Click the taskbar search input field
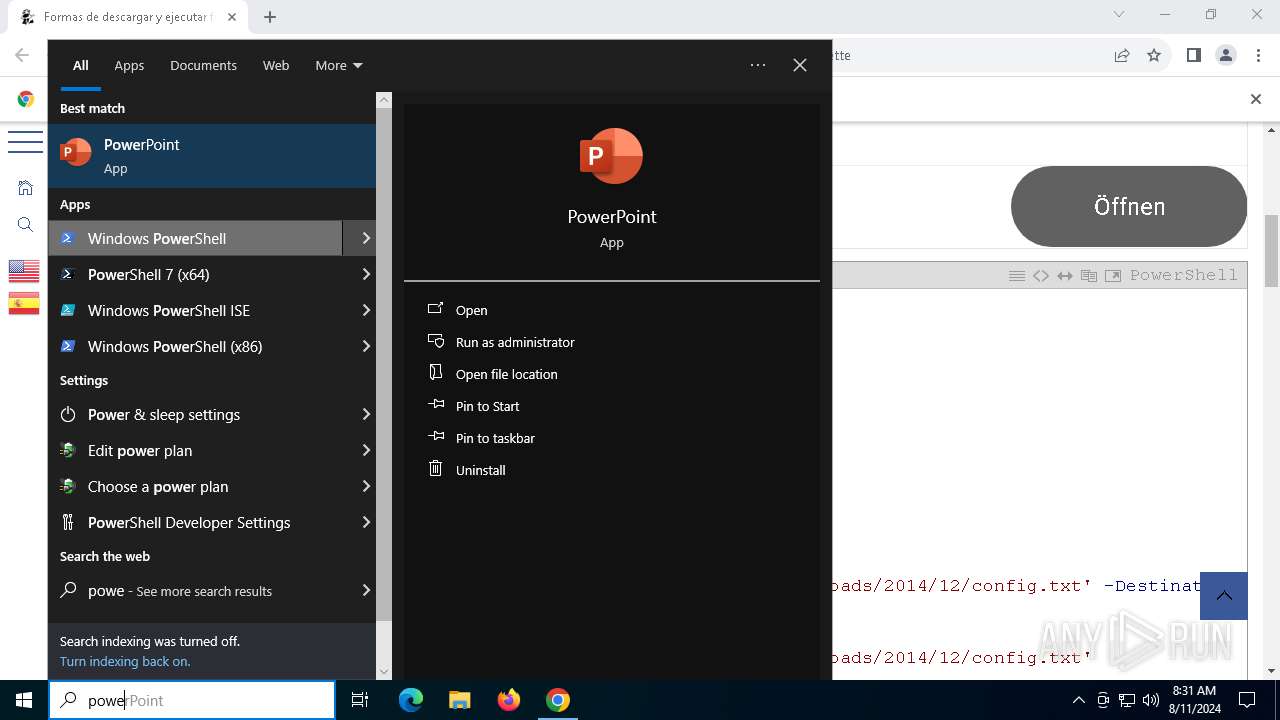This screenshot has height=720, width=1280. point(192,700)
